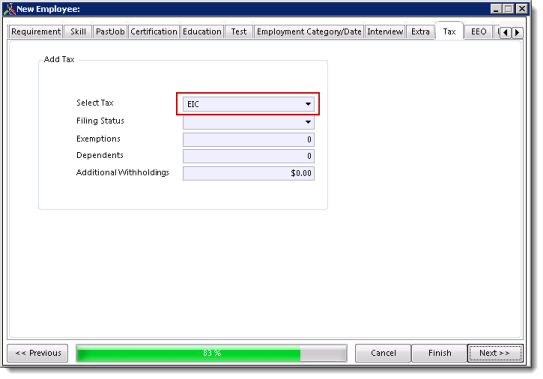Open the Employment Category/Date tab
Viewport: 543px width, 379px height.
(x=309, y=32)
